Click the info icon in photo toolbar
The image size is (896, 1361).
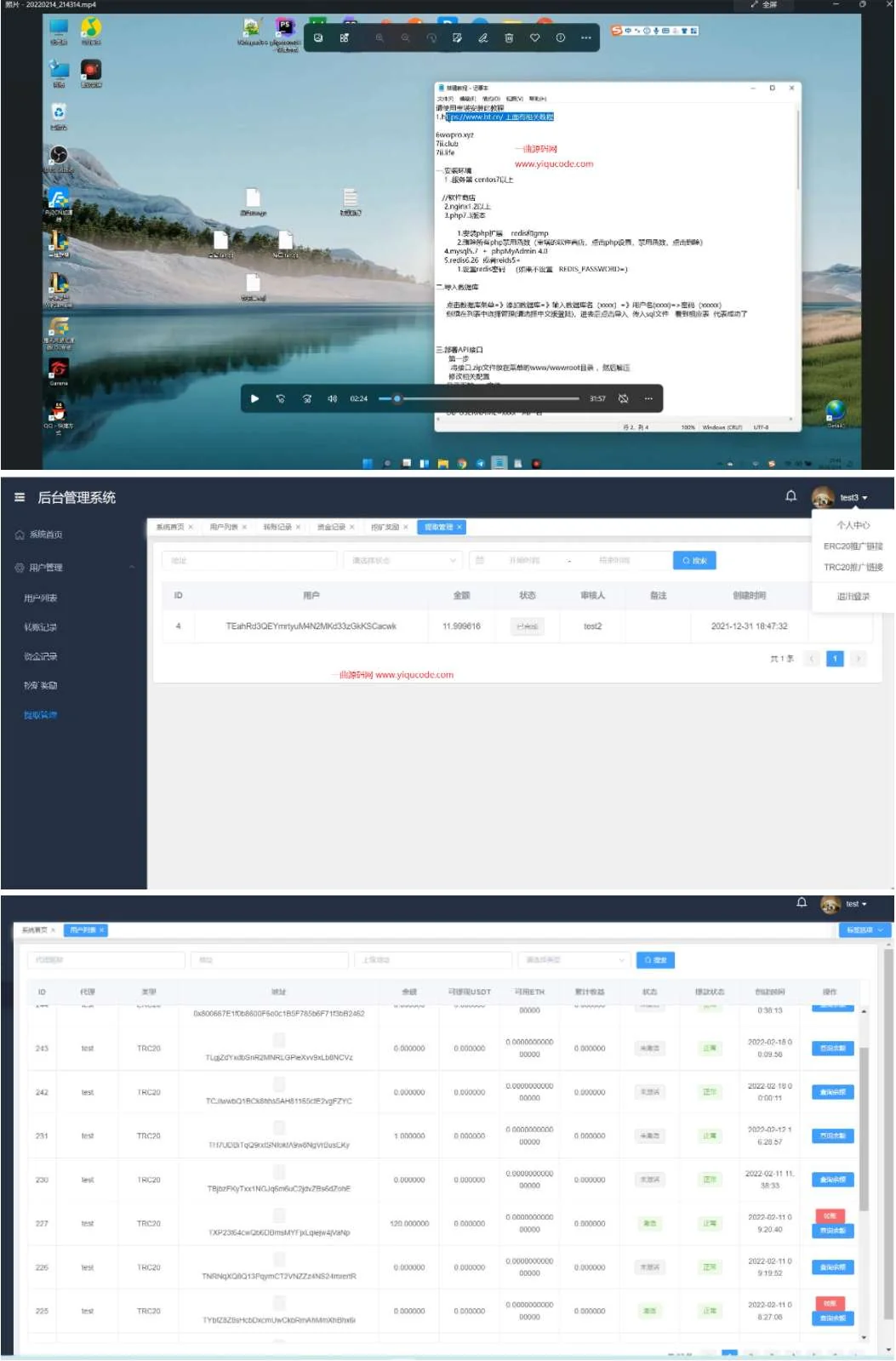pos(560,37)
